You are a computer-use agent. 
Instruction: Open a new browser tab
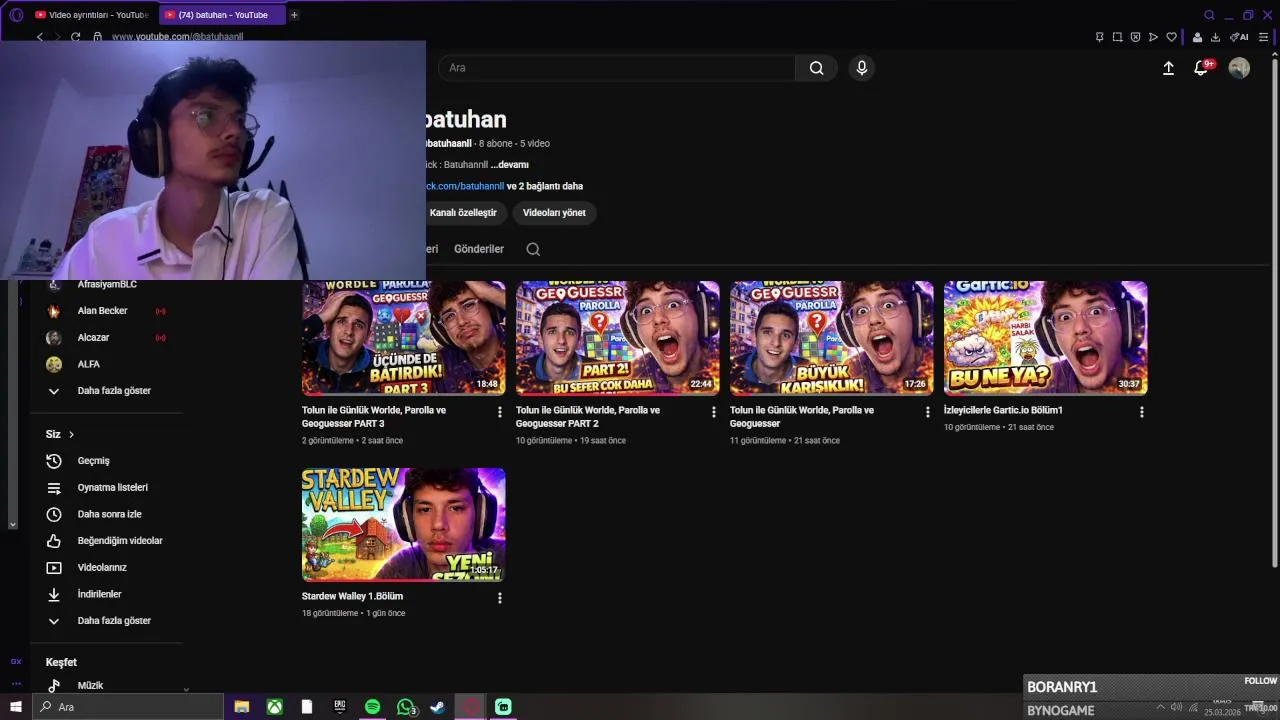(x=294, y=15)
